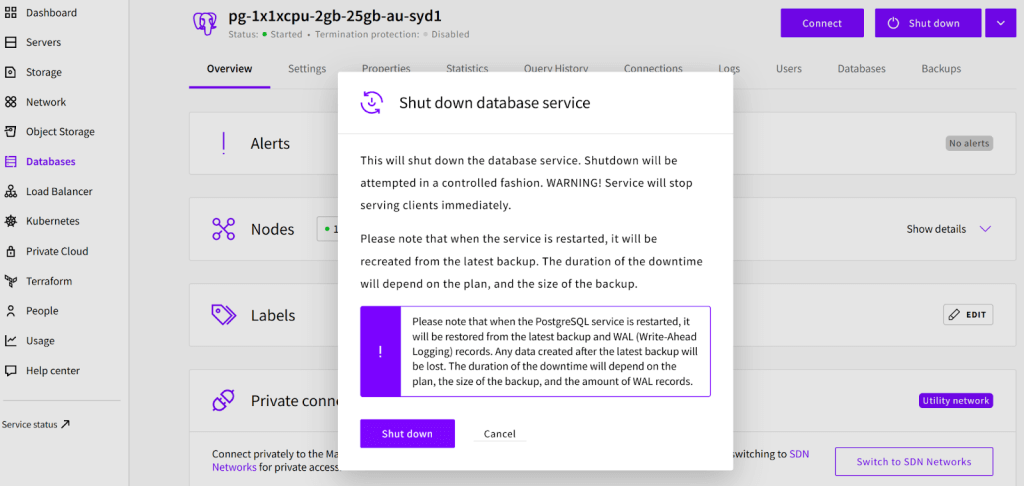The image size is (1024, 486).
Task: Go to Object Storage in the sidebar
Action: 60,132
